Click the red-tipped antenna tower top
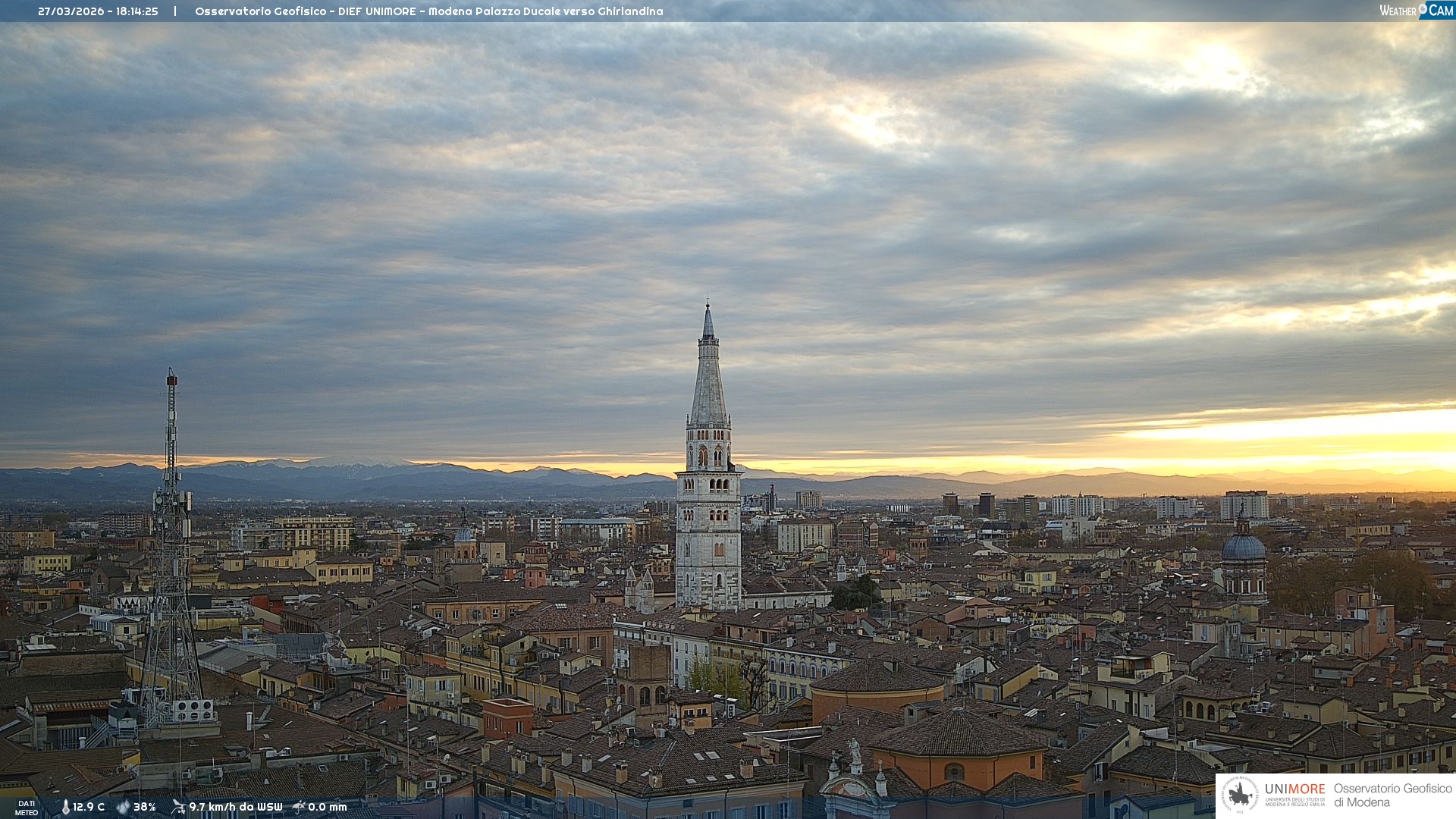The image size is (1456, 819). [172, 379]
